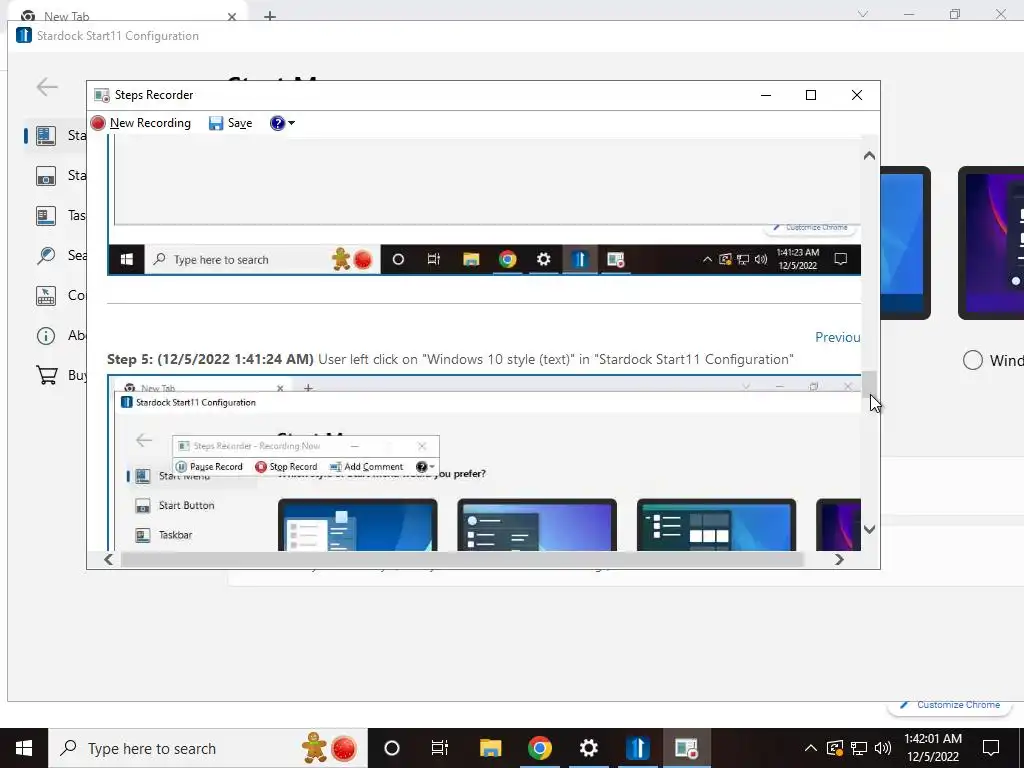The image size is (1024, 768).
Task: Open File Explorer from taskbar
Action: [490, 748]
